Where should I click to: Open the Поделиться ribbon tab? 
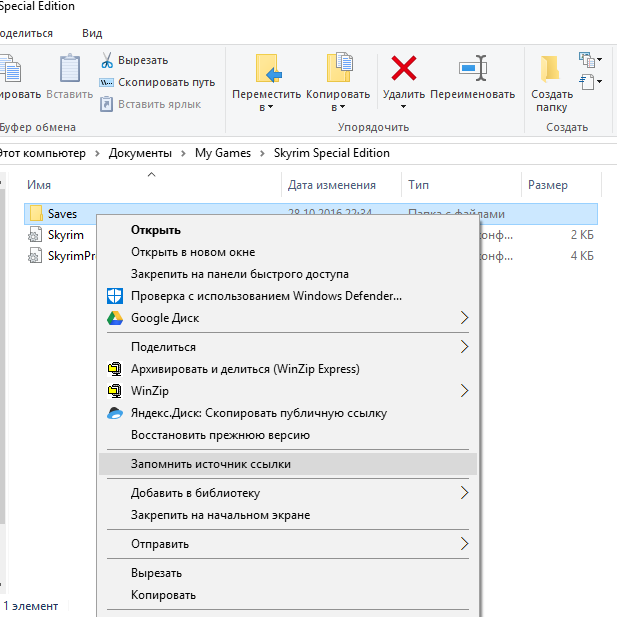[26, 33]
